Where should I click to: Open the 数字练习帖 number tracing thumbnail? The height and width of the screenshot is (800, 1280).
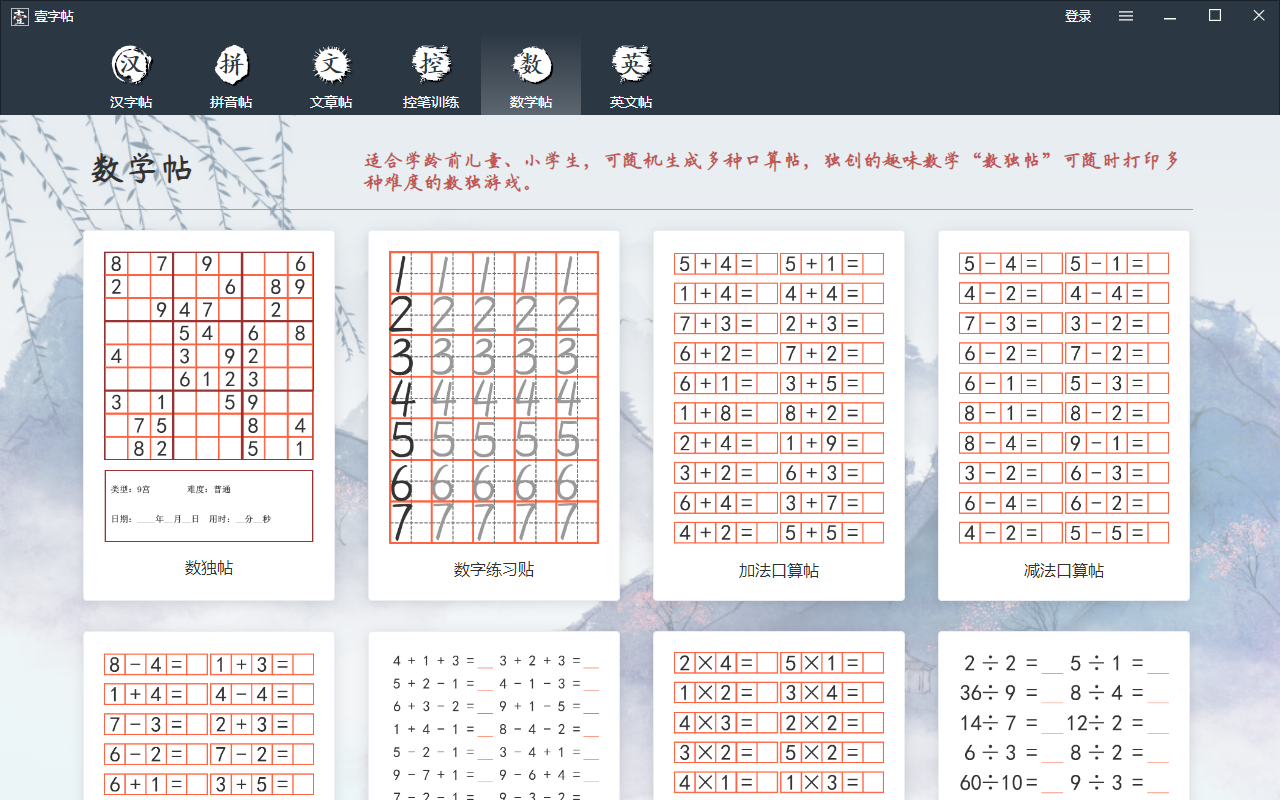494,397
